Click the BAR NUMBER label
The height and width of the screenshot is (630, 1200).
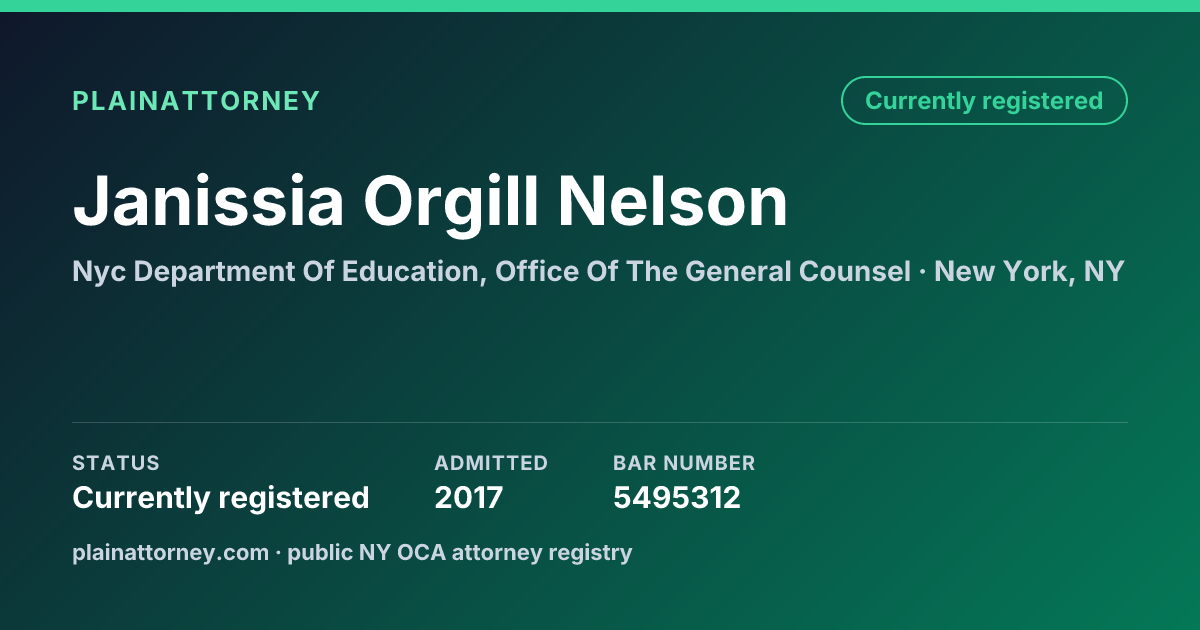click(x=684, y=463)
